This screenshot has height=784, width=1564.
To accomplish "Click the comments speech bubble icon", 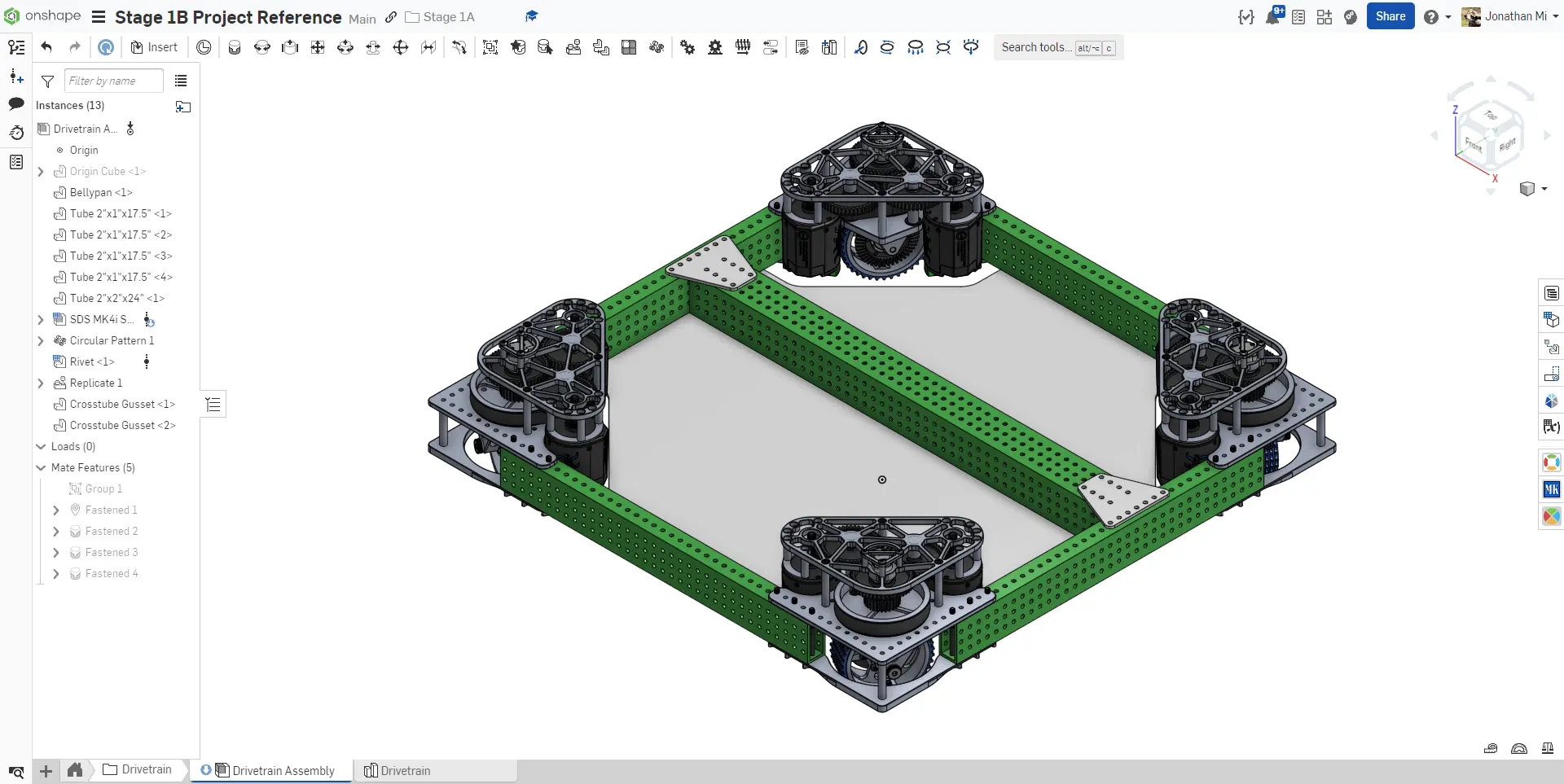I will tap(16, 104).
